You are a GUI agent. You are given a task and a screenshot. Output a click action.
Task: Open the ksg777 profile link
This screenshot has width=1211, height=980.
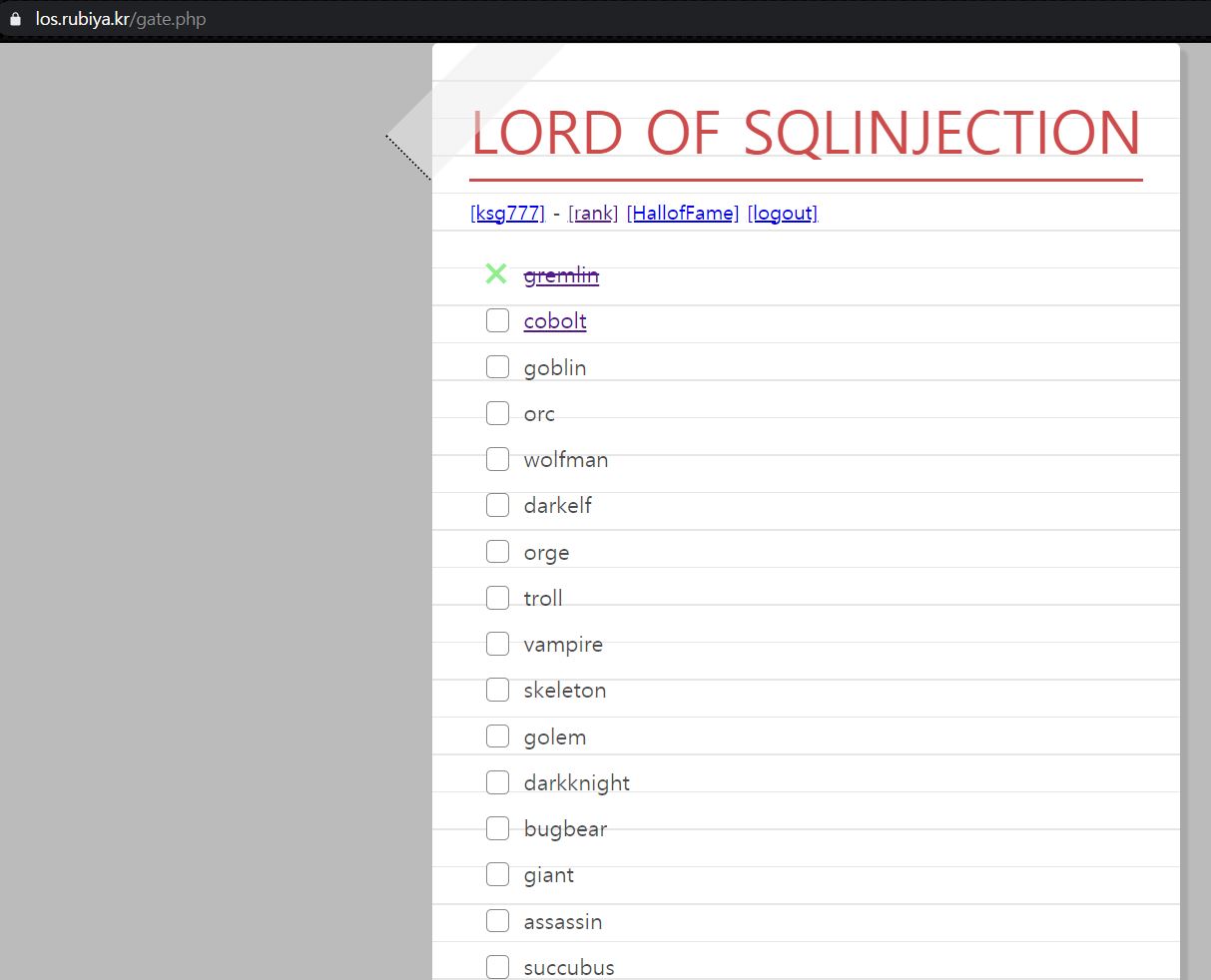(x=507, y=213)
